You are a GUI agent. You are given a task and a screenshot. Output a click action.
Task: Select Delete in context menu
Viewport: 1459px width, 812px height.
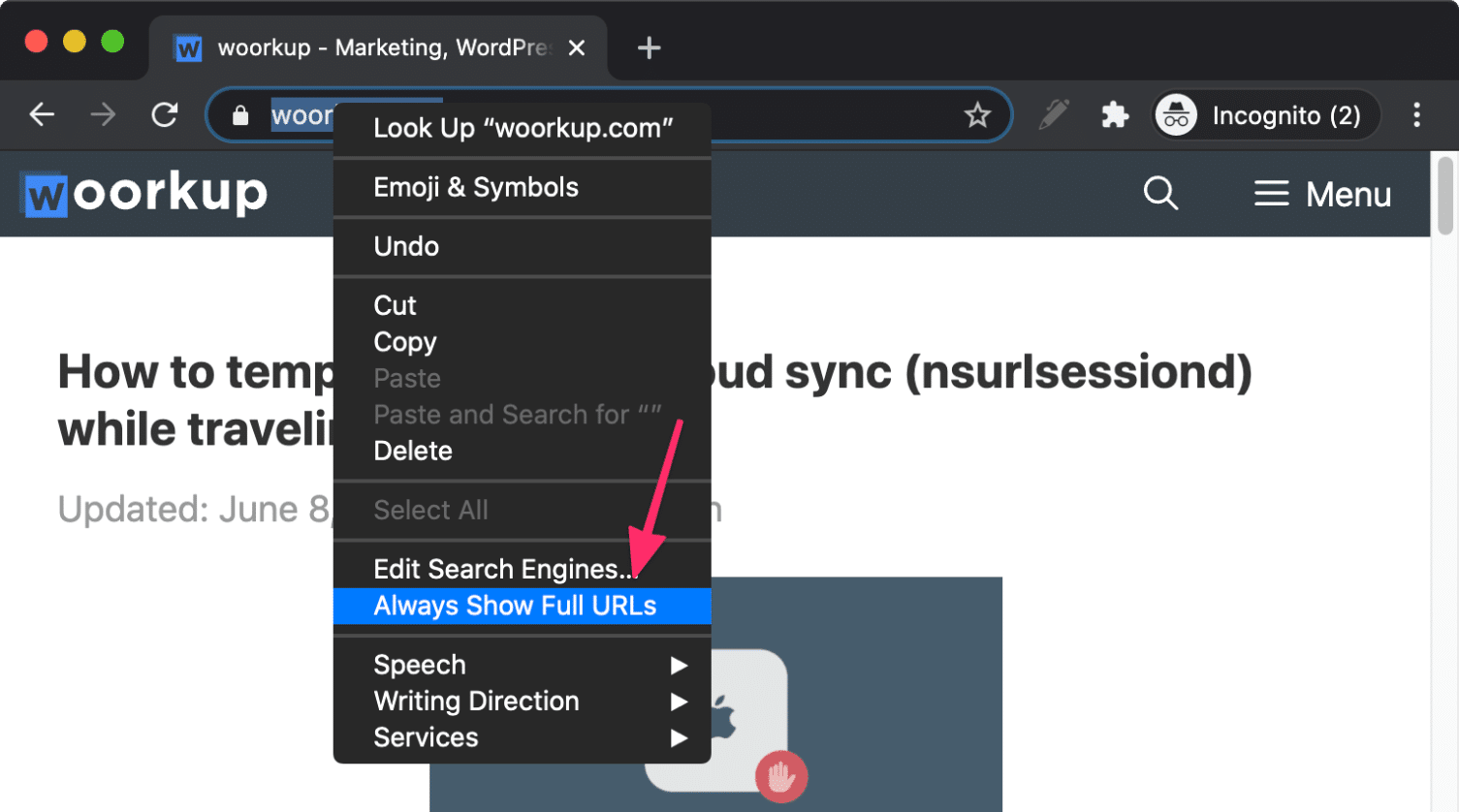point(523,451)
